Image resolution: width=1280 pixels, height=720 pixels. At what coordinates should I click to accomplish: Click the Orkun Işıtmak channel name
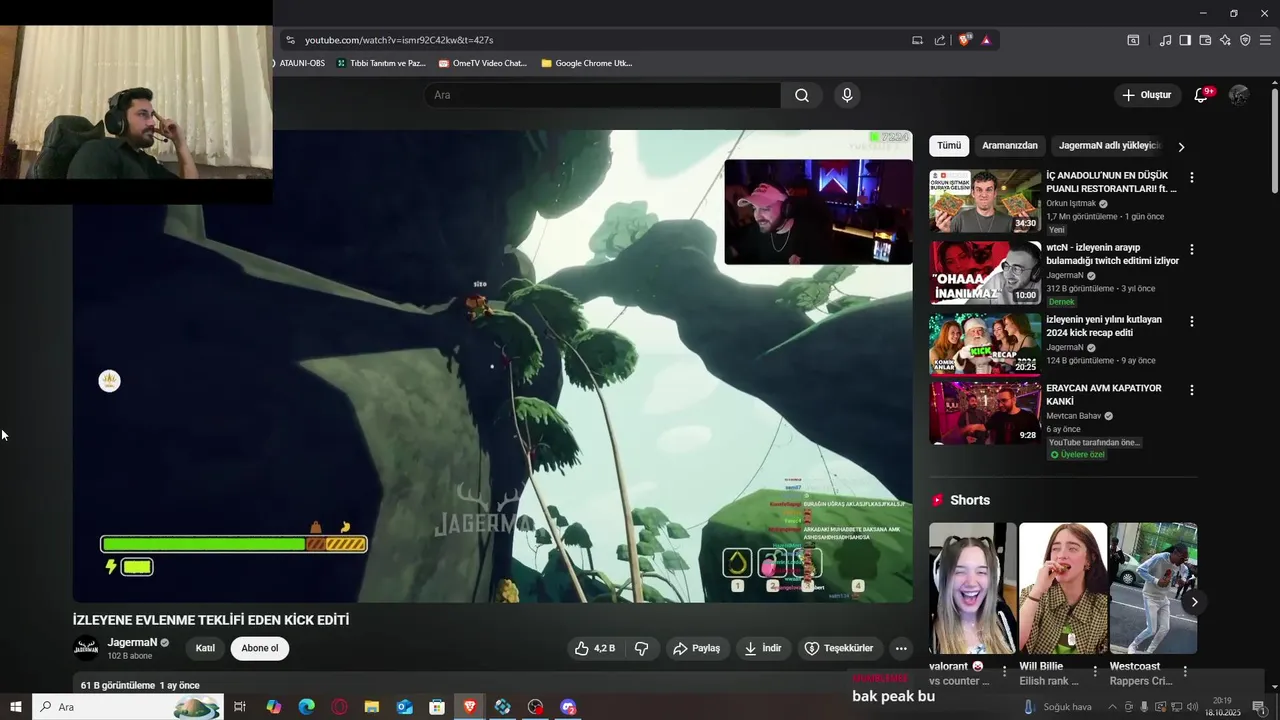pos(1071,203)
